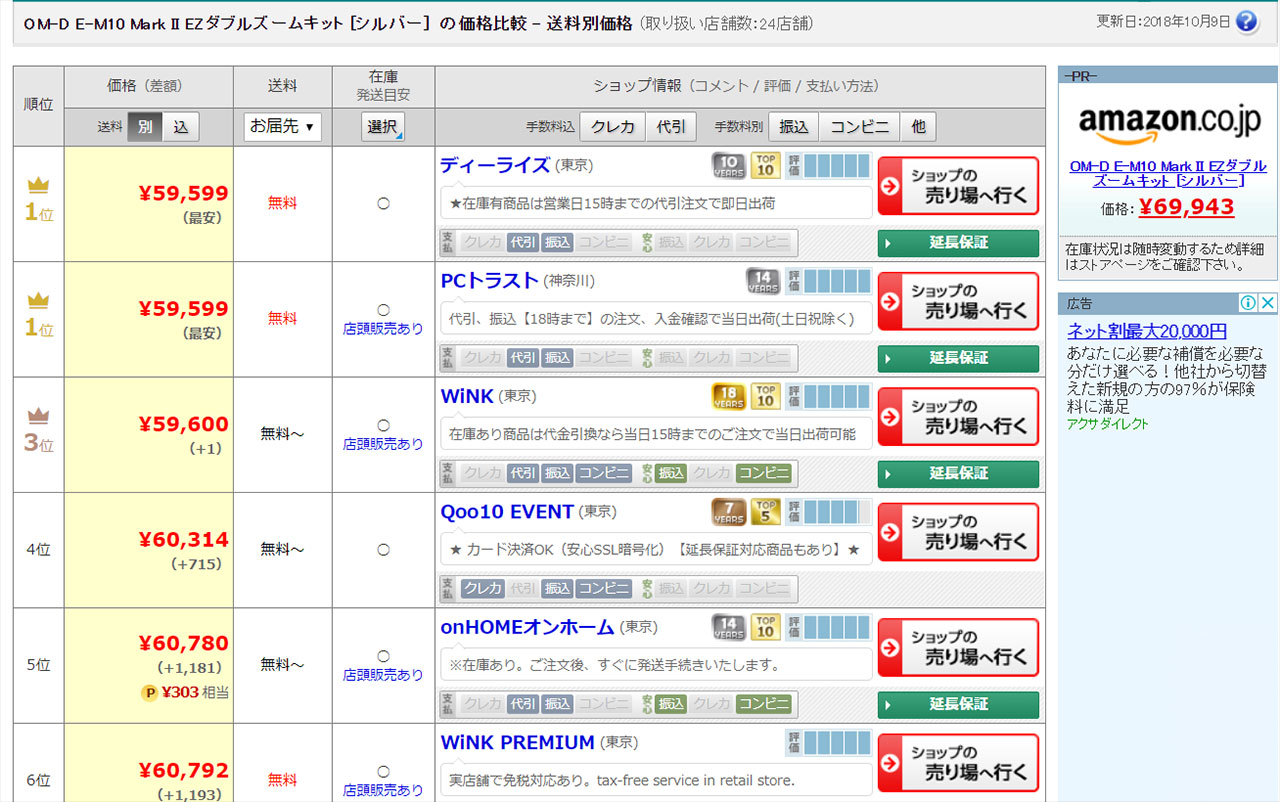Click the help question mark icon
The width and height of the screenshot is (1280, 802).
click(x=1246, y=21)
